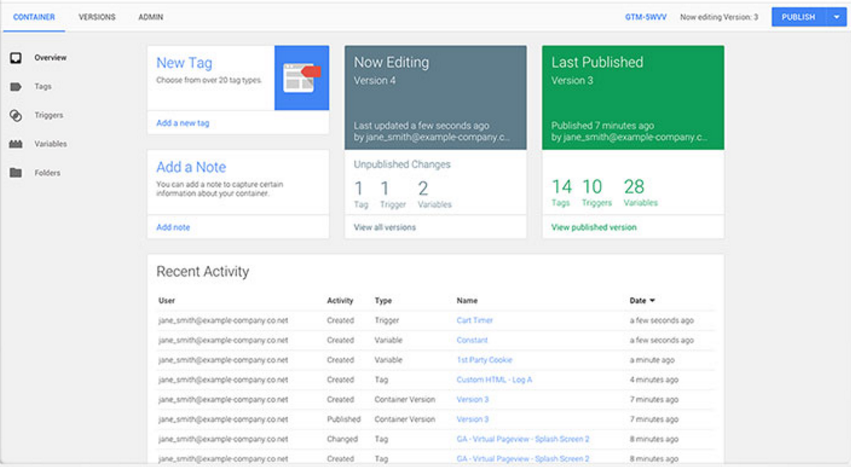Viewport: 851px width, 467px height.
Task: Click the Name column header
Action: [x=467, y=300]
